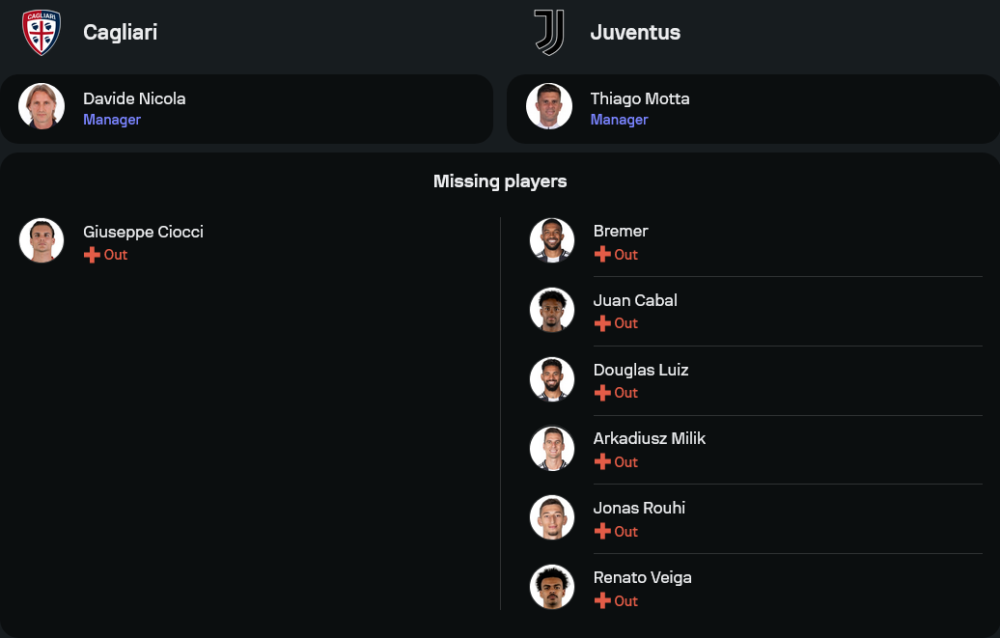1000x638 pixels.
Task: Click the injury cross under Douglas Luiz
Action: 602,393
